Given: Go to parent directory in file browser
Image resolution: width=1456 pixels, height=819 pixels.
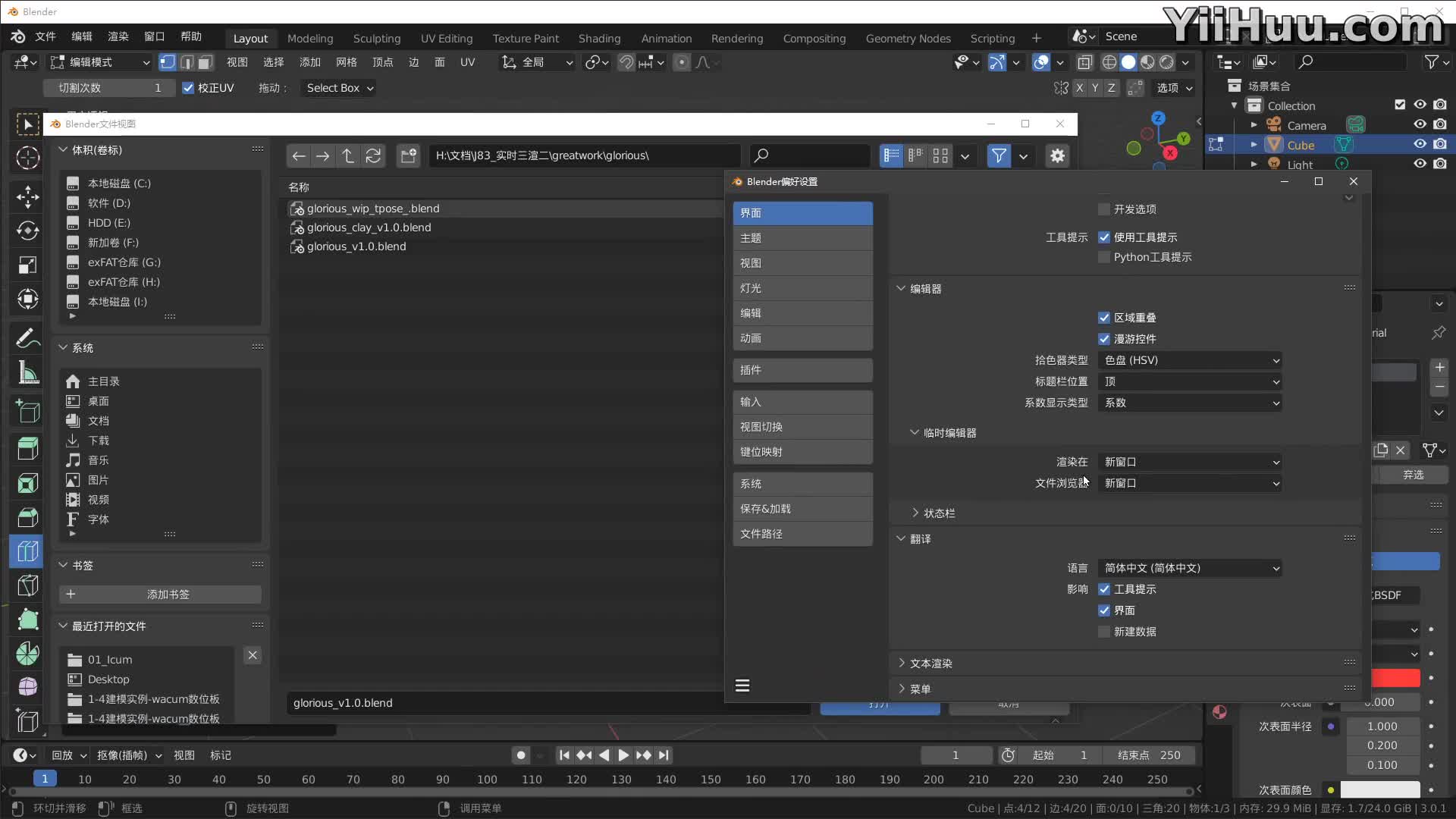Looking at the screenshot, I should click(348, 155).
